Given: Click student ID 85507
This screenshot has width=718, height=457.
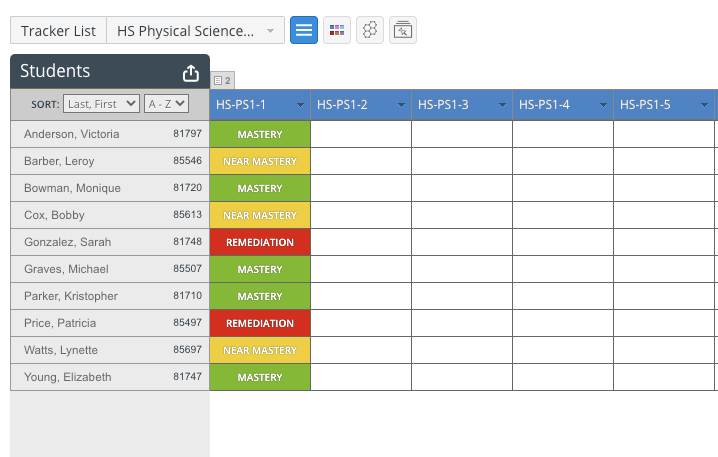Looking at the screenshot, I should 187,269.
